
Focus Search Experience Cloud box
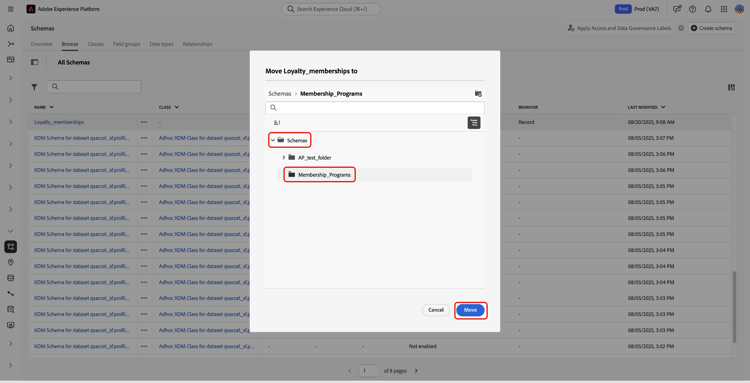click(331, 9)
